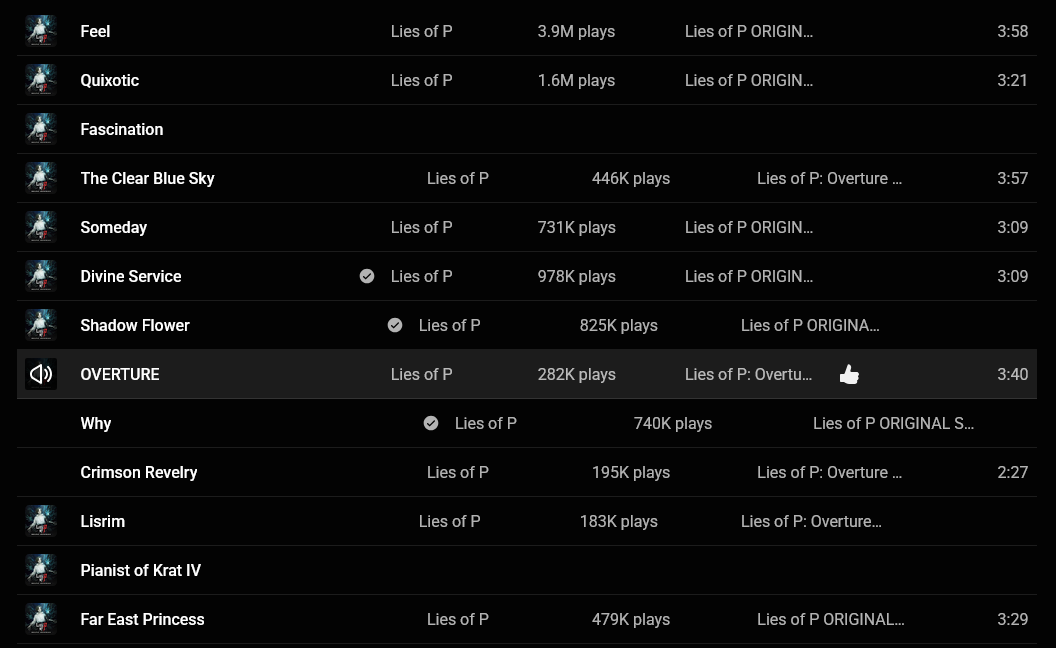Click the OVERTURE track title
Viewport: 1056px width, 648px height.
[120, 374]
